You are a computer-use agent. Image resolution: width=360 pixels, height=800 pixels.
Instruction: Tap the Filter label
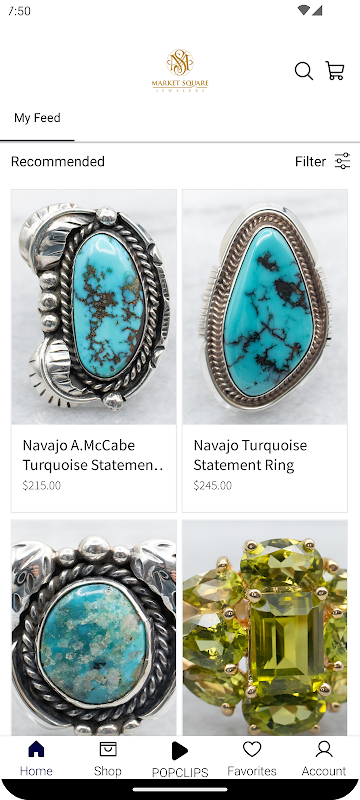pos(310,162)
